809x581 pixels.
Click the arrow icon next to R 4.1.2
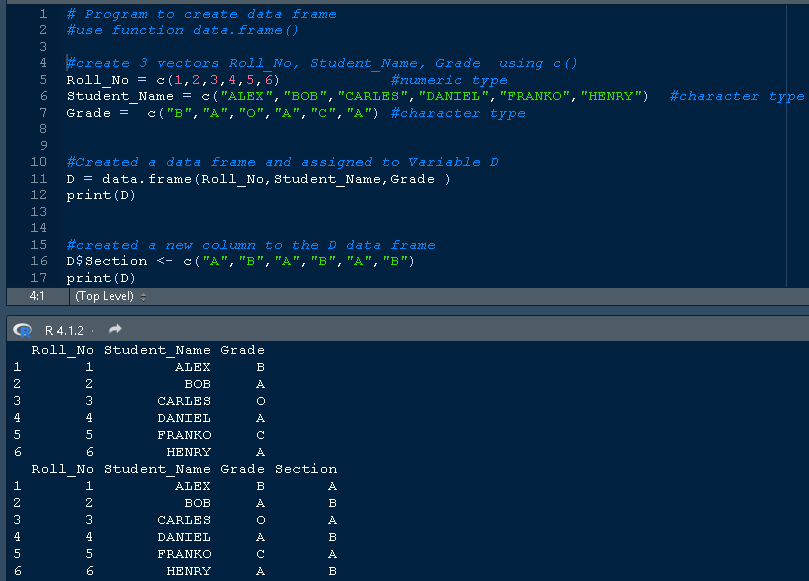(x=114, y=329)
